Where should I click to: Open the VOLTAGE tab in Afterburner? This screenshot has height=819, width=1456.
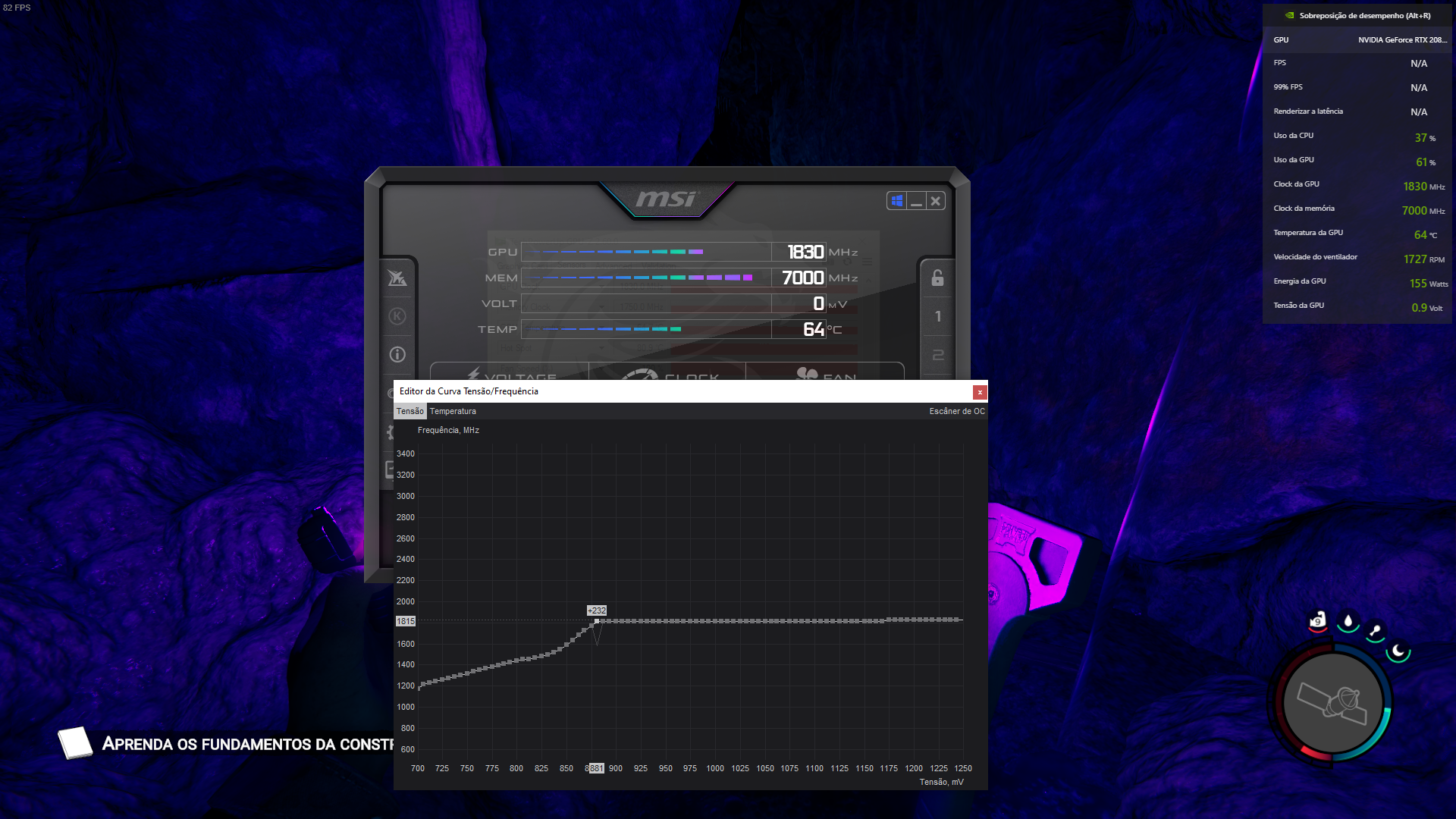click(510, 372)
